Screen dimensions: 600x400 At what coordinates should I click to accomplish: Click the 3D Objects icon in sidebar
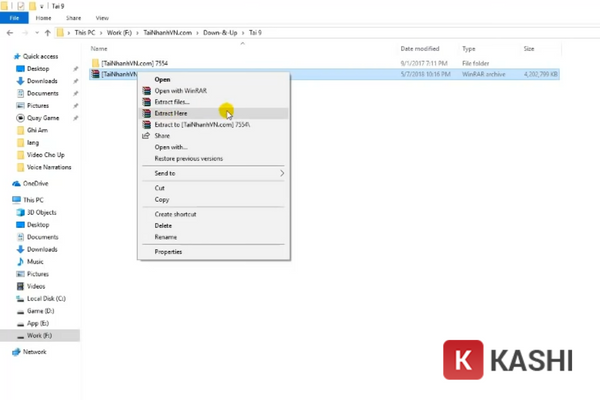pyautogui.click(x=20, y=212)
